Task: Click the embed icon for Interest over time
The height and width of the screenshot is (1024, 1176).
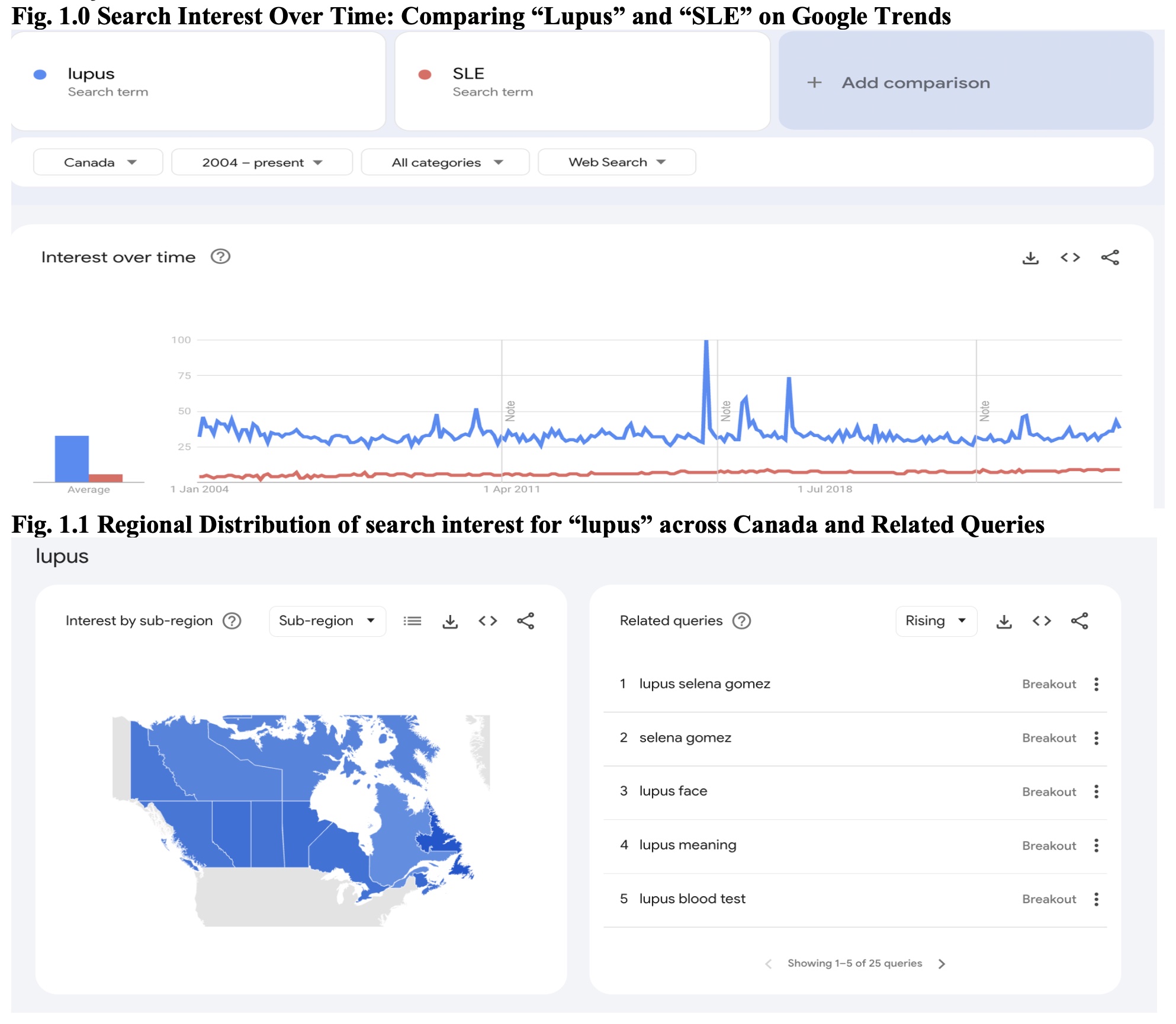Action: tap(1070, 257)
